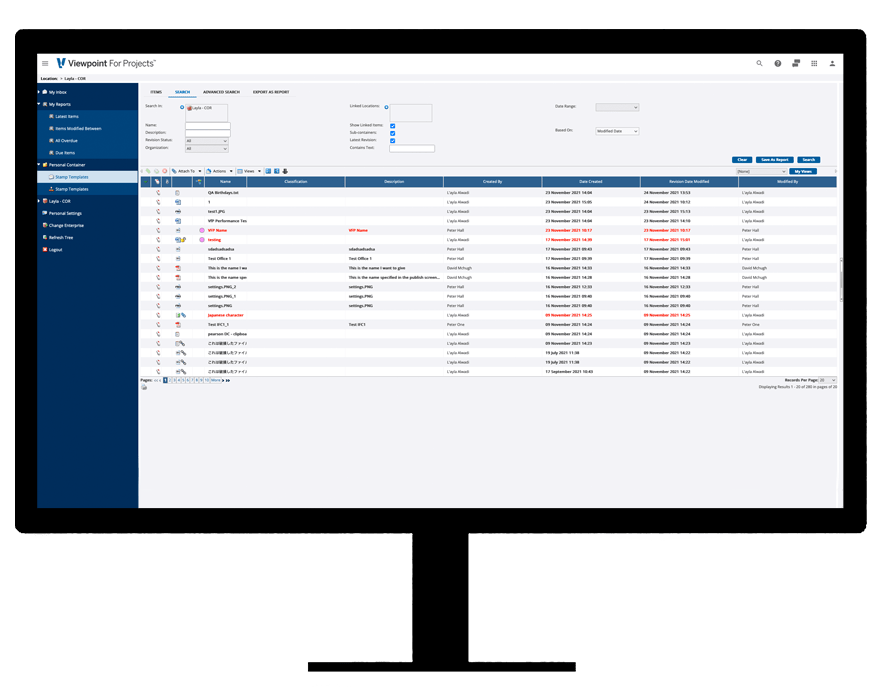The image size is (880, 691).
Task: Click the pink marker in testing row
Action: tap(201, 240)
